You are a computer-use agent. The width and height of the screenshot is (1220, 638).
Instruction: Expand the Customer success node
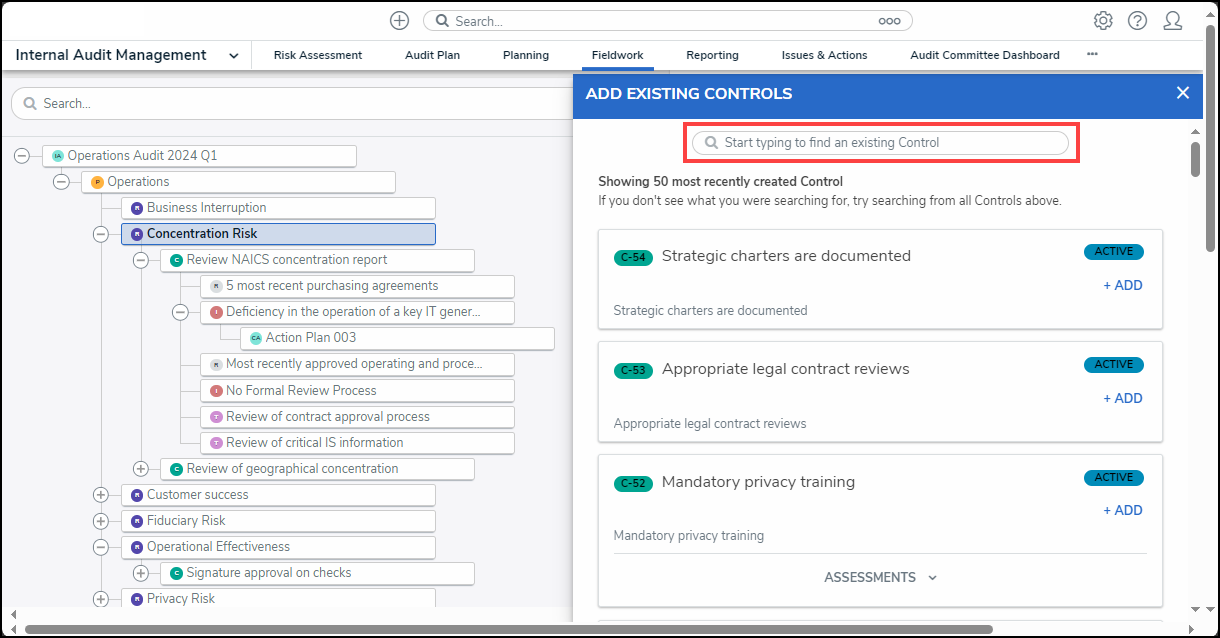[100, 495]
